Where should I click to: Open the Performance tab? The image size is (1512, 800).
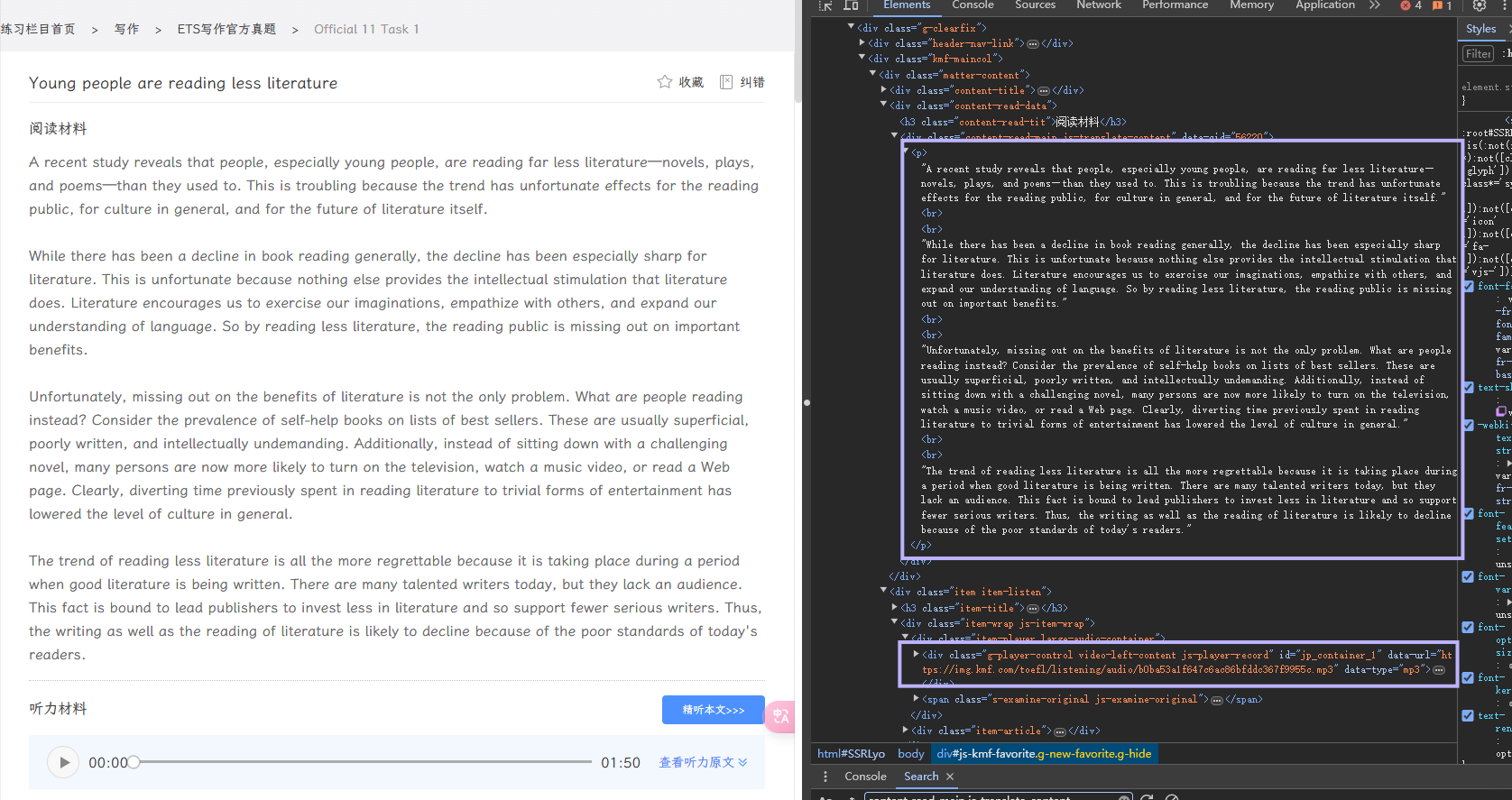tap(1175, 5)
